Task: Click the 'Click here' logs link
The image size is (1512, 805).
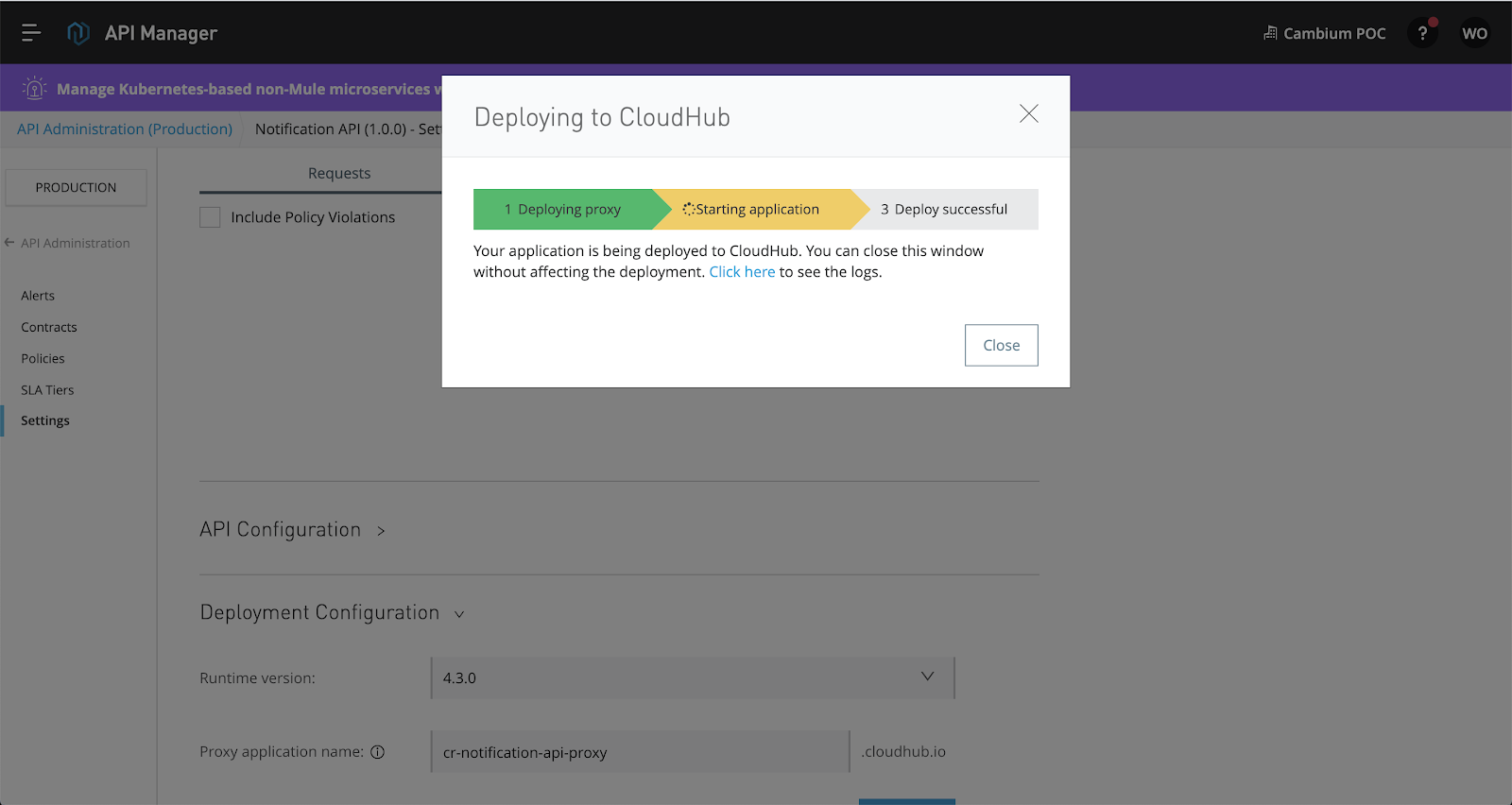Action: pos(742,272)
